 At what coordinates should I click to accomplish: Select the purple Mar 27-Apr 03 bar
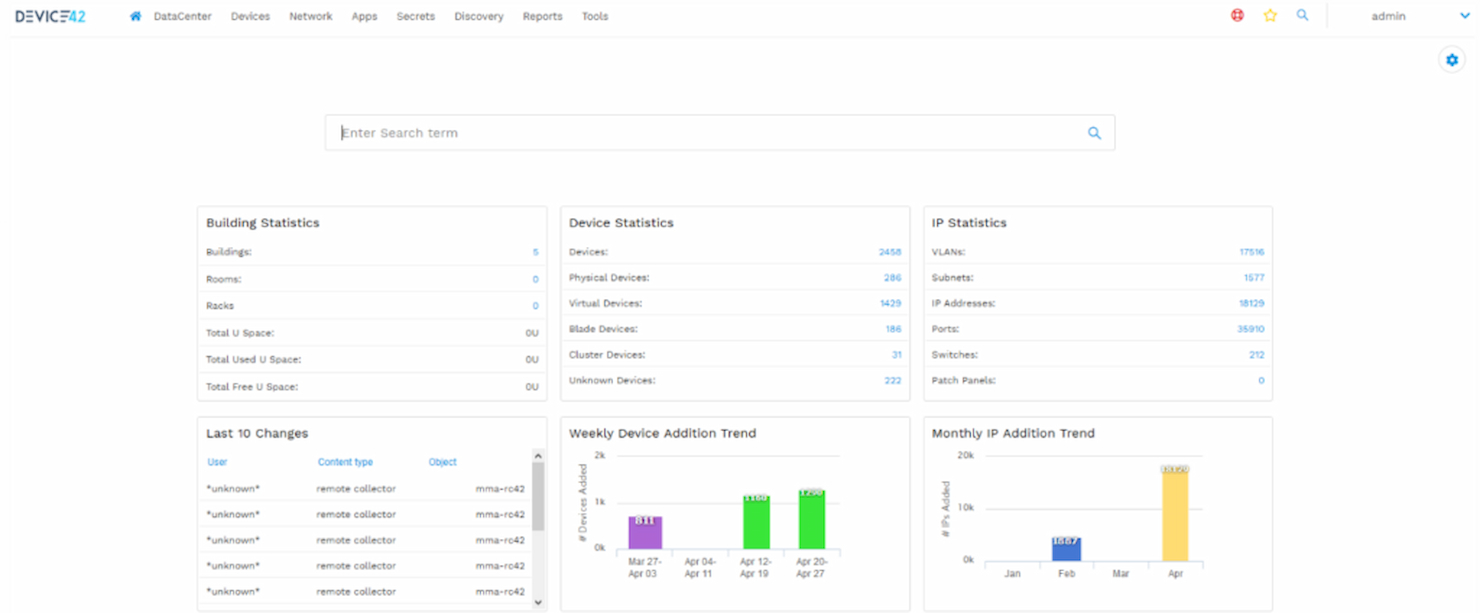645,532
